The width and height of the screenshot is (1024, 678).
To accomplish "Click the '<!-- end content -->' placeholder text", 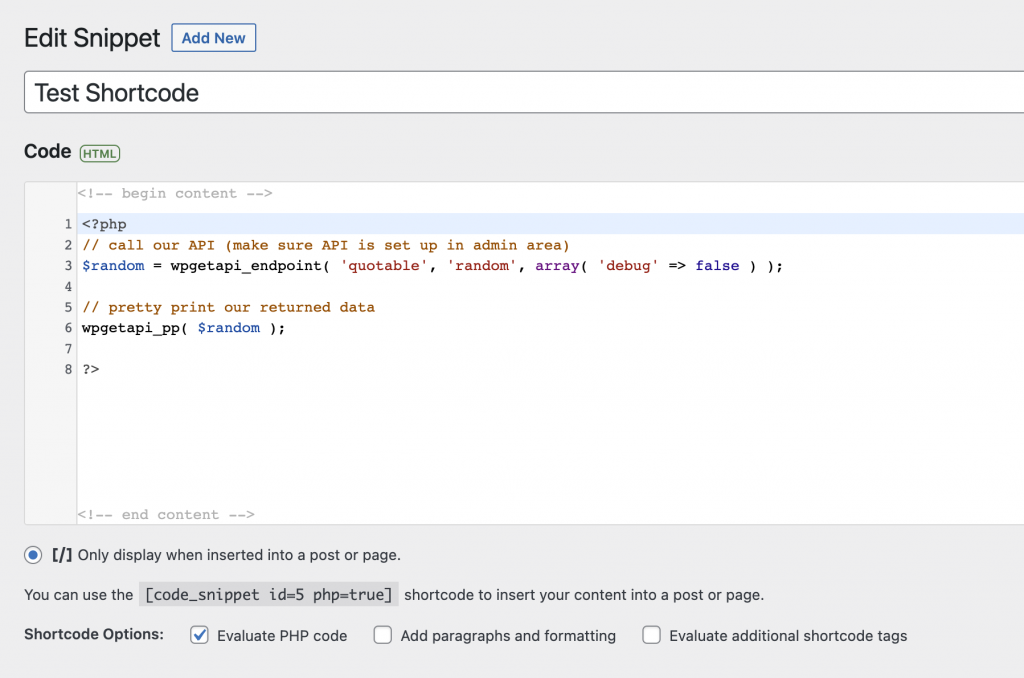I will 166,515.
